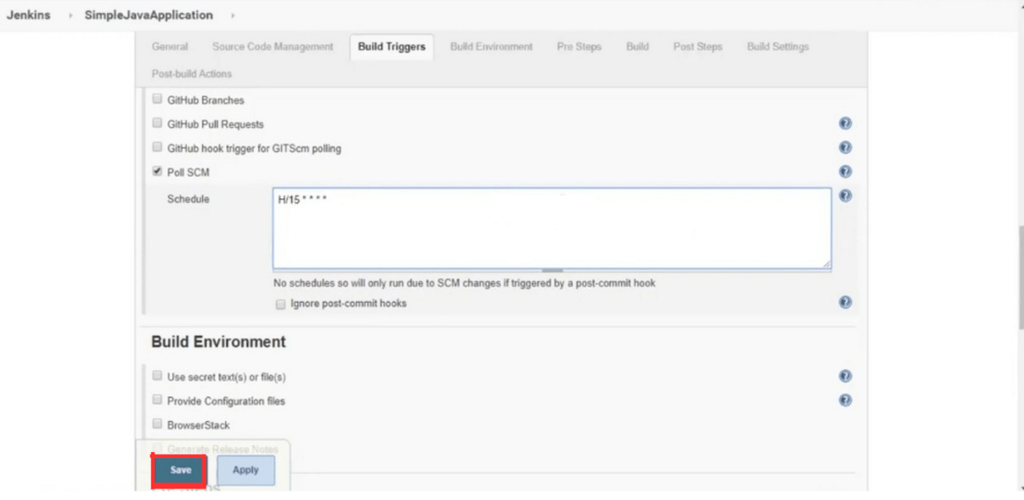Show help for Use secret text(s)
Image resolution: width=1024 pixels, height=500 pixels.
tap(845, 376)
